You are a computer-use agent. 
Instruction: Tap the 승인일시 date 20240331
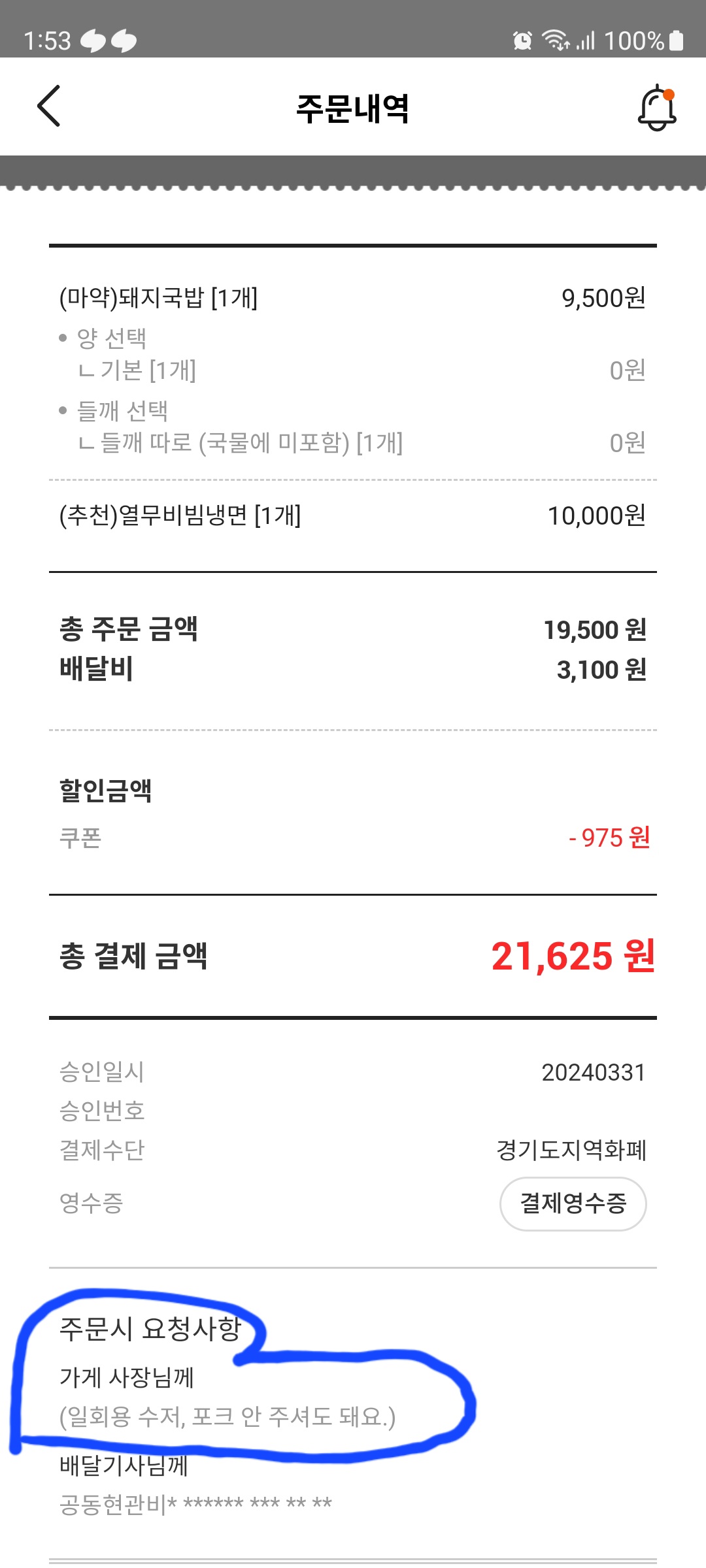(x=593, y=1073)
